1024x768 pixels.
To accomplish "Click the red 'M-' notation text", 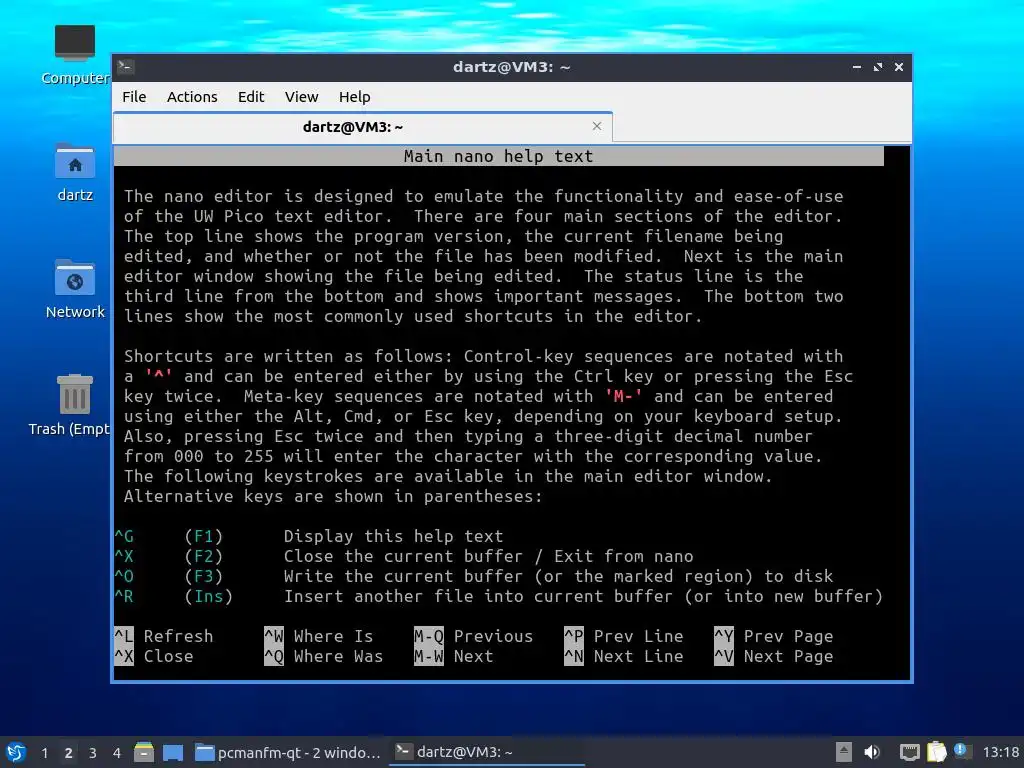I will pyautogui.click(x=624, y=396).
